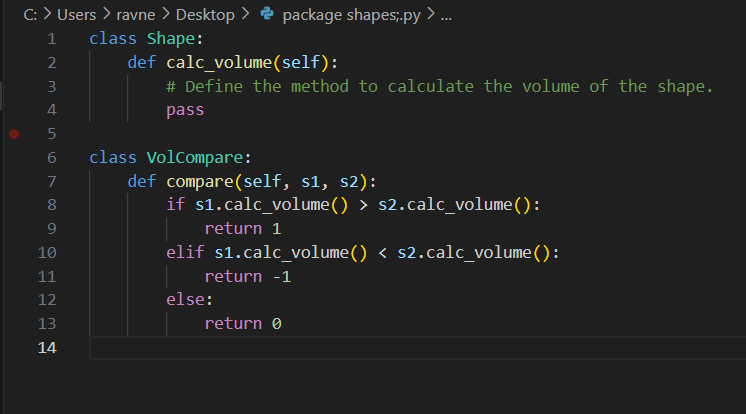Click the 'compare' method name
Image resolution: width=746 pixels, height=414 pixels.
[200, 182]
